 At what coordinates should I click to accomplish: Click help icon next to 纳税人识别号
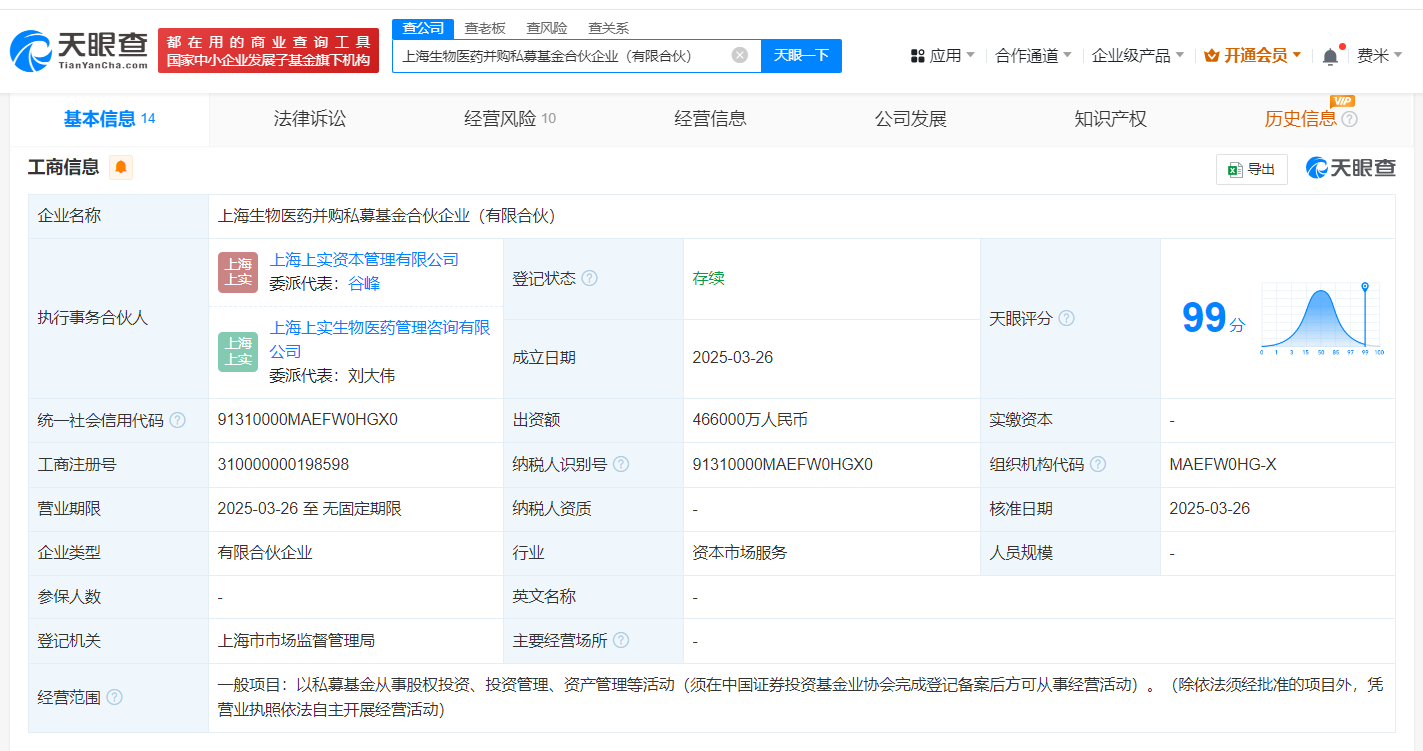(x=621, y=464)
